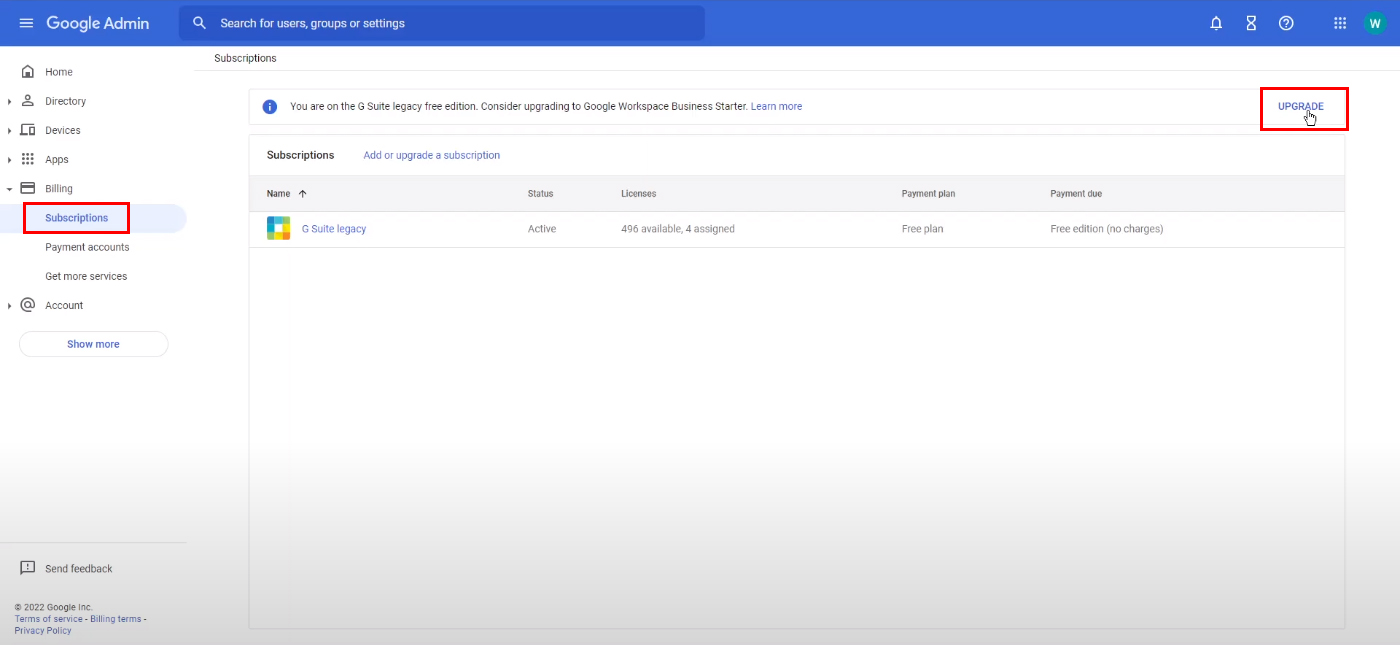Expand the Account section arrow
The image size is (1400, 645).
(x=9, y=306)
